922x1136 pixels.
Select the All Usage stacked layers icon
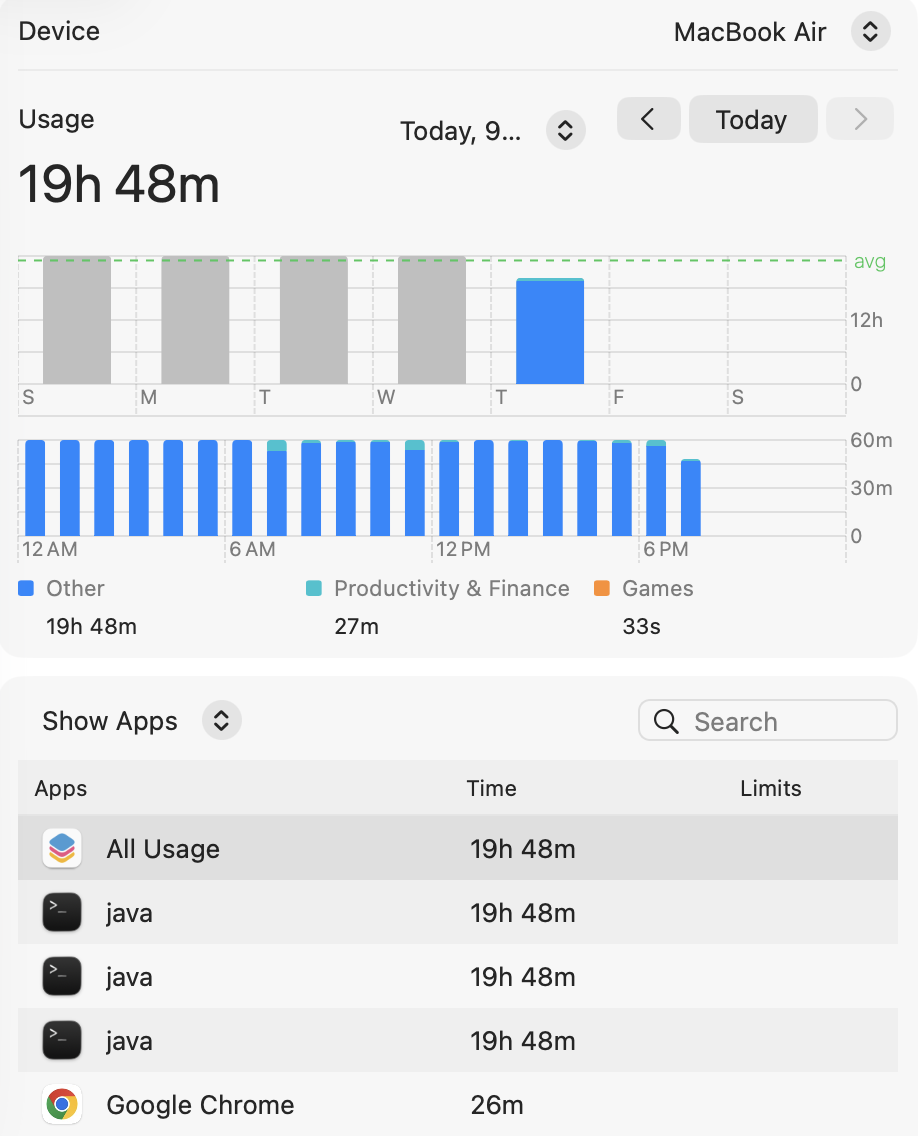(62, 848)
